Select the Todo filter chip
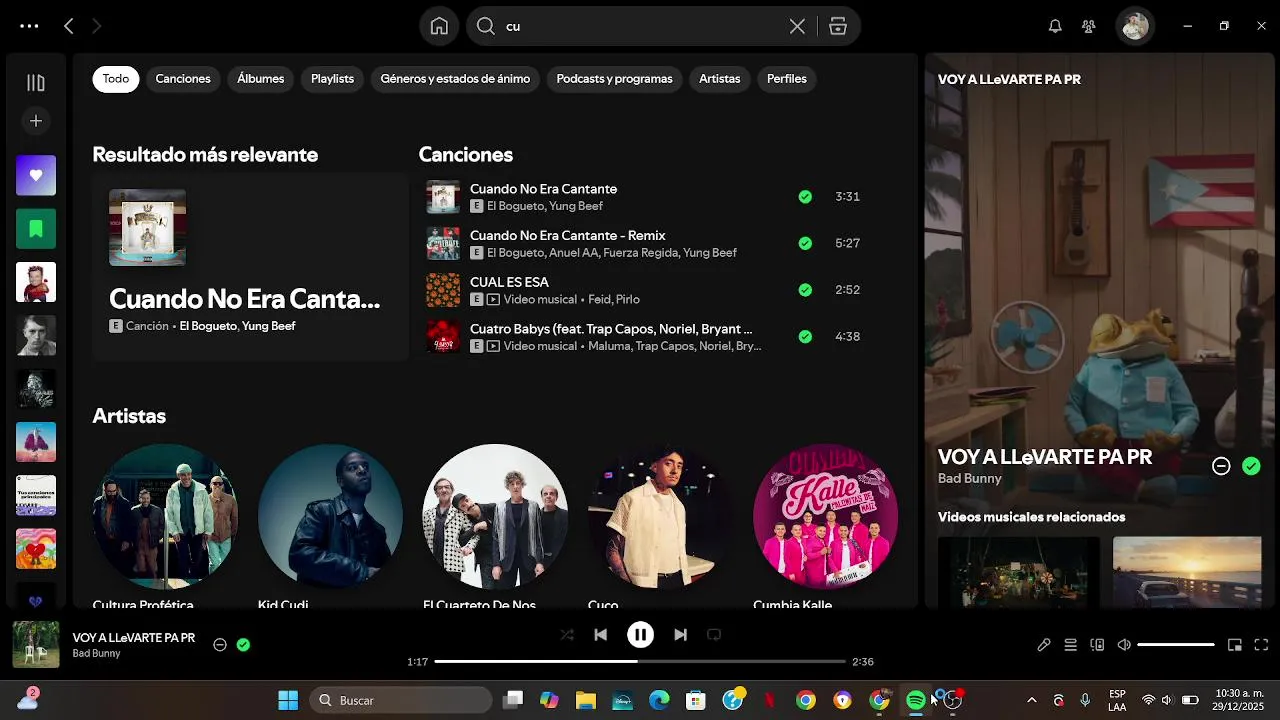 116,79
